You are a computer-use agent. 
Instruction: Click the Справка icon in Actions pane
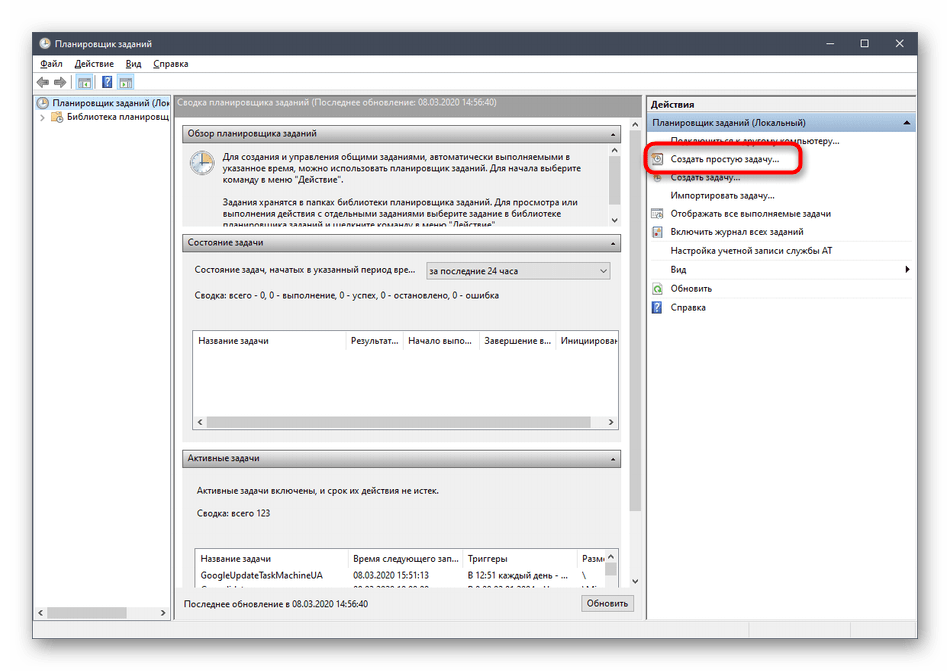click(657, 308)
